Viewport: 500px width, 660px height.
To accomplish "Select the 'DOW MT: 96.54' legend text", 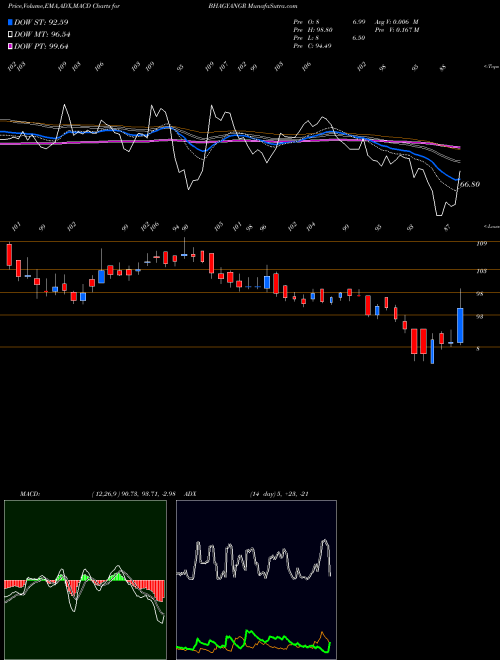I will pyautogui.click(x=42, y=35).
